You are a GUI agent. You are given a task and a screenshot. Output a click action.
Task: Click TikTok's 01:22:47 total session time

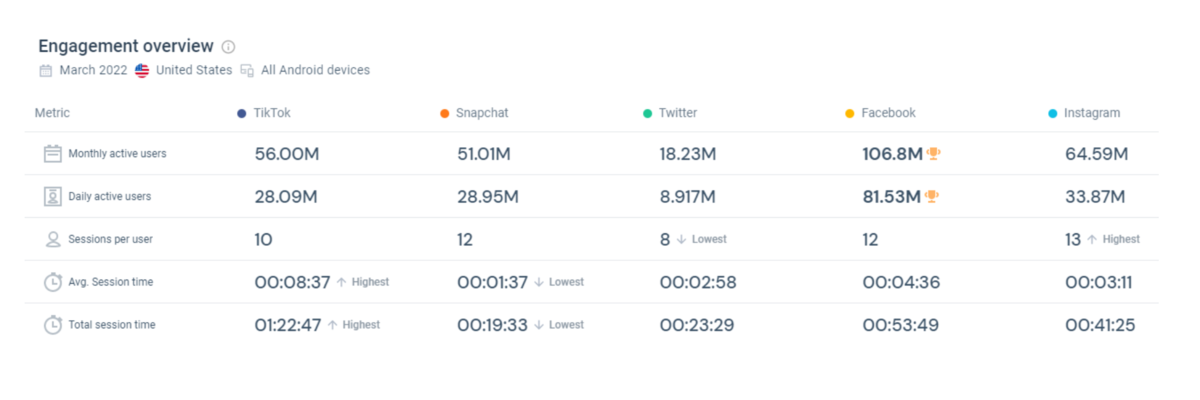(x=288, y=325)
